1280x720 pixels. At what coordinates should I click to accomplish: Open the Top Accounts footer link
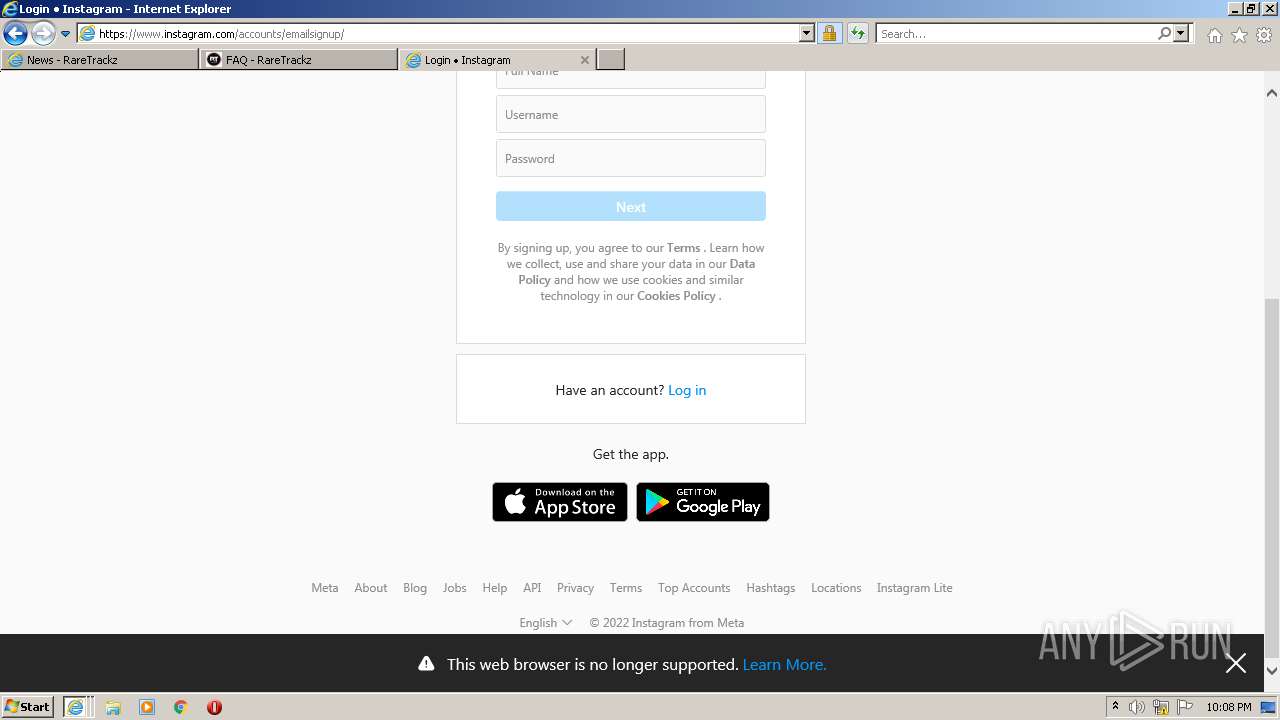point(694,588)
